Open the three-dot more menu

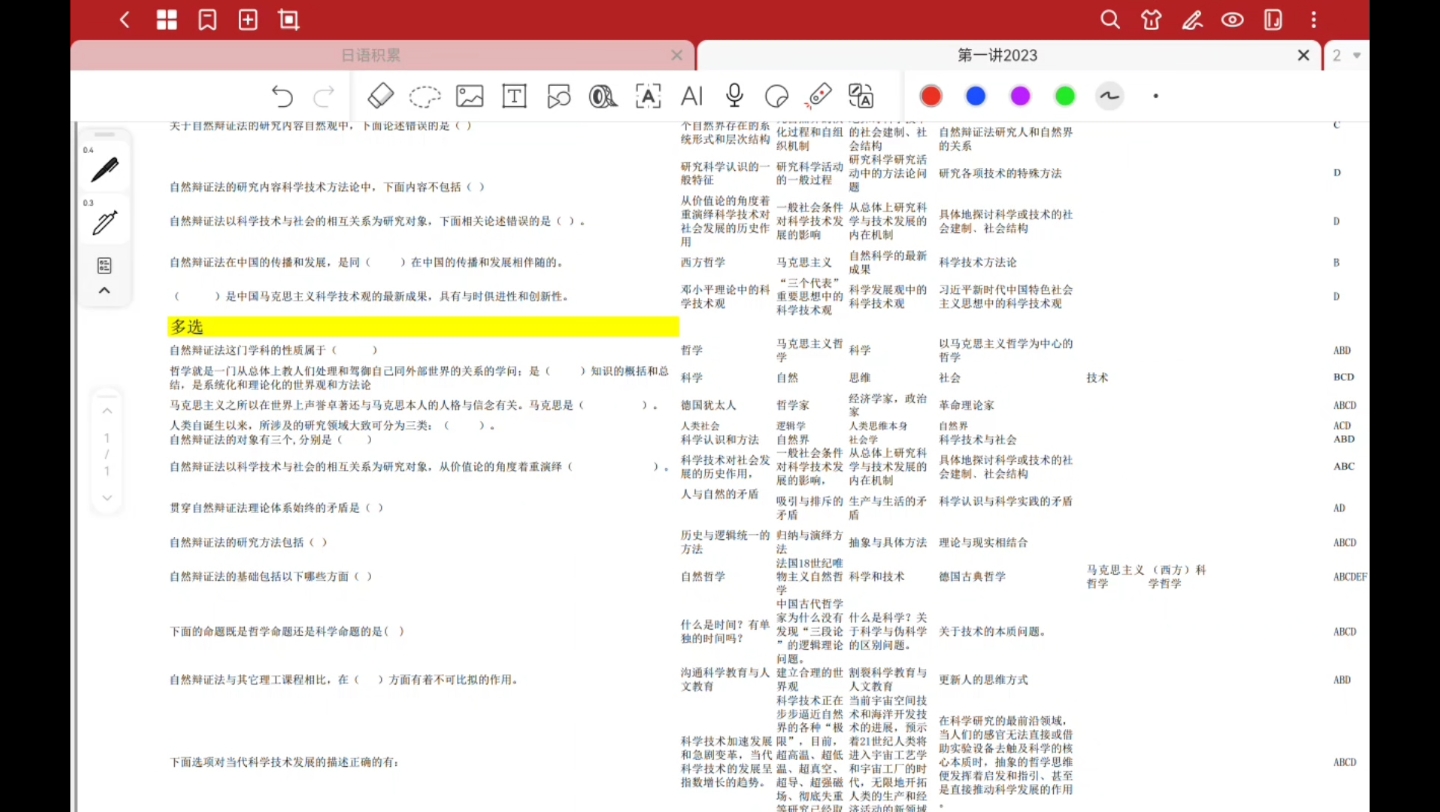(1314, 20)
